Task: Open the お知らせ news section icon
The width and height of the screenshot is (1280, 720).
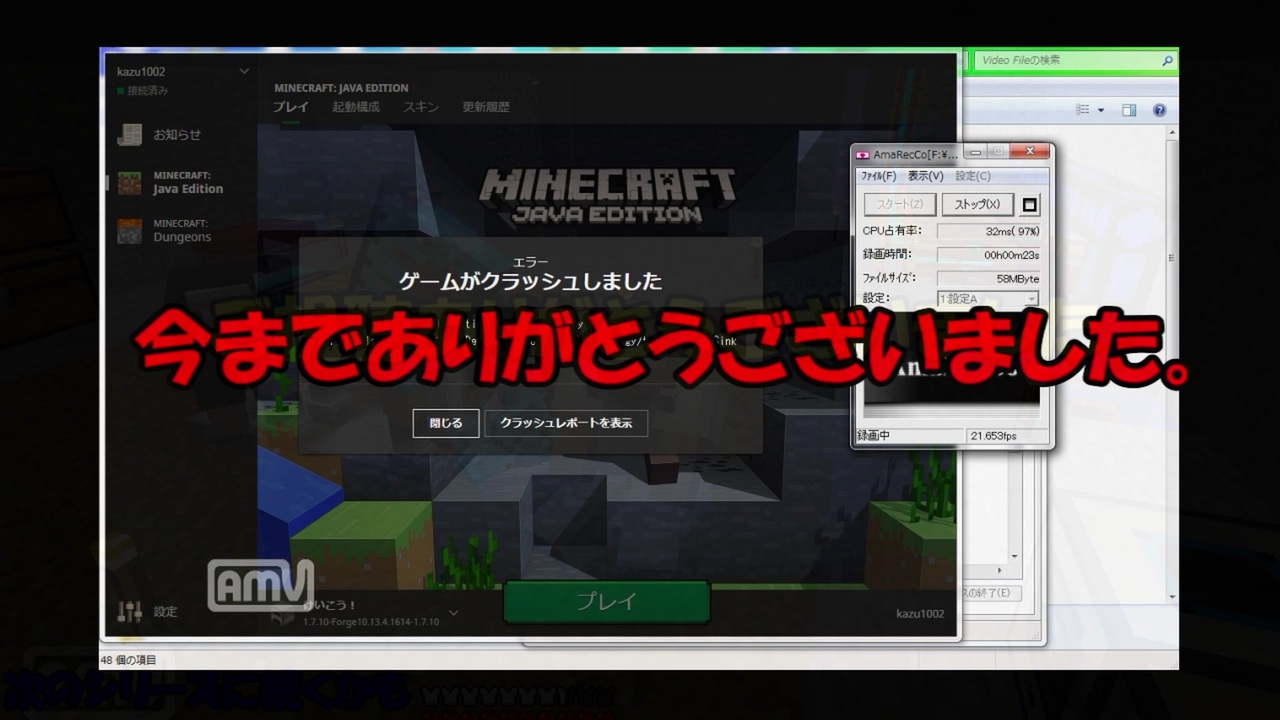Action: (129, 135)
